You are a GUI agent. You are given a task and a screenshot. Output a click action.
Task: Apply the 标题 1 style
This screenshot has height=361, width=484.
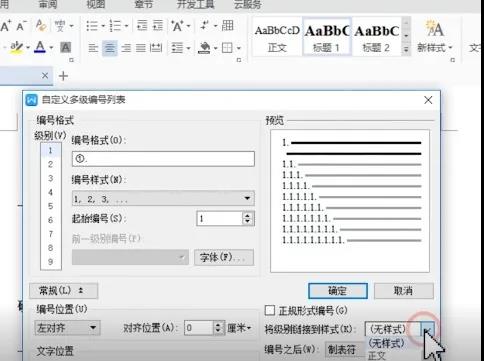[x=327, y=37]
